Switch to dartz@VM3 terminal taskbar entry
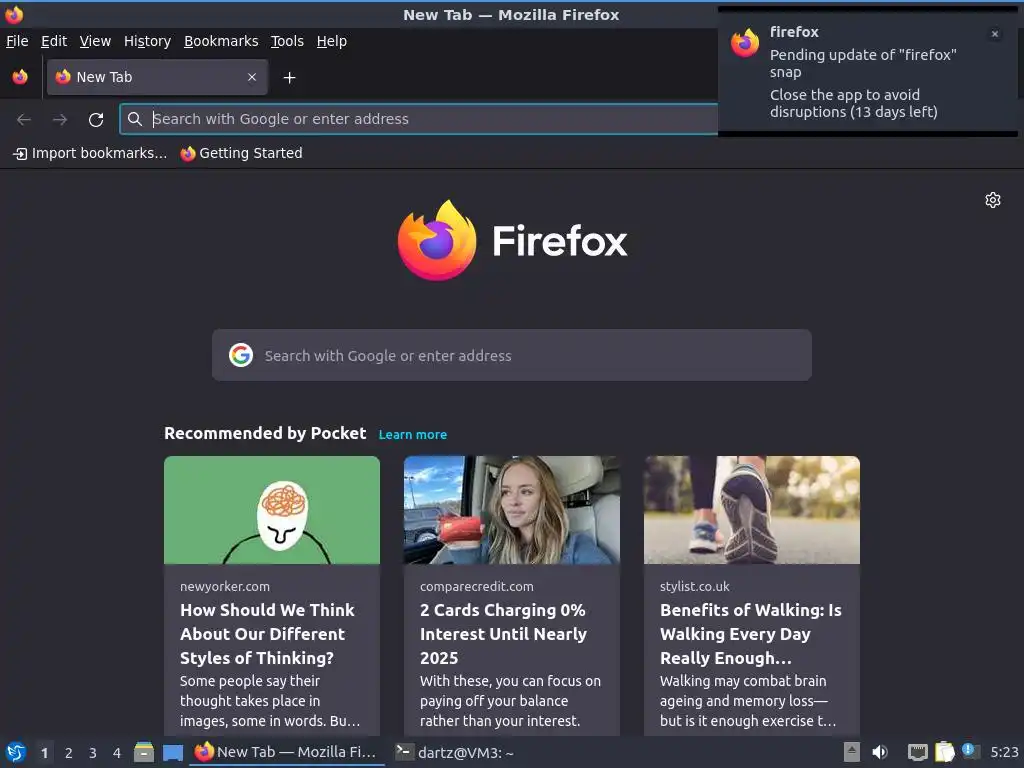 click(x=456, y=752)
